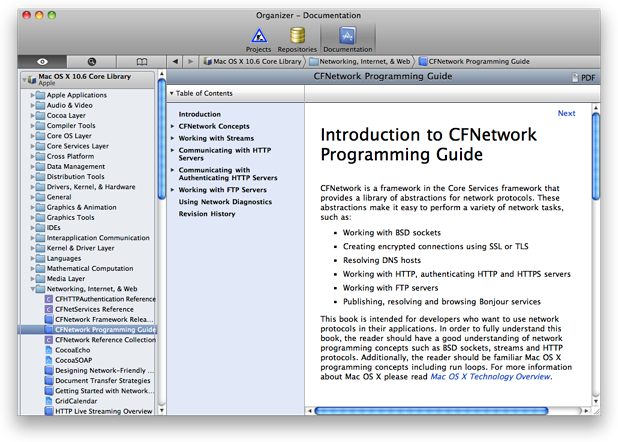The height and width of the screenshot is (442, 618).
Task: Go back with the left arrow button
Action: tap(175, 62)
